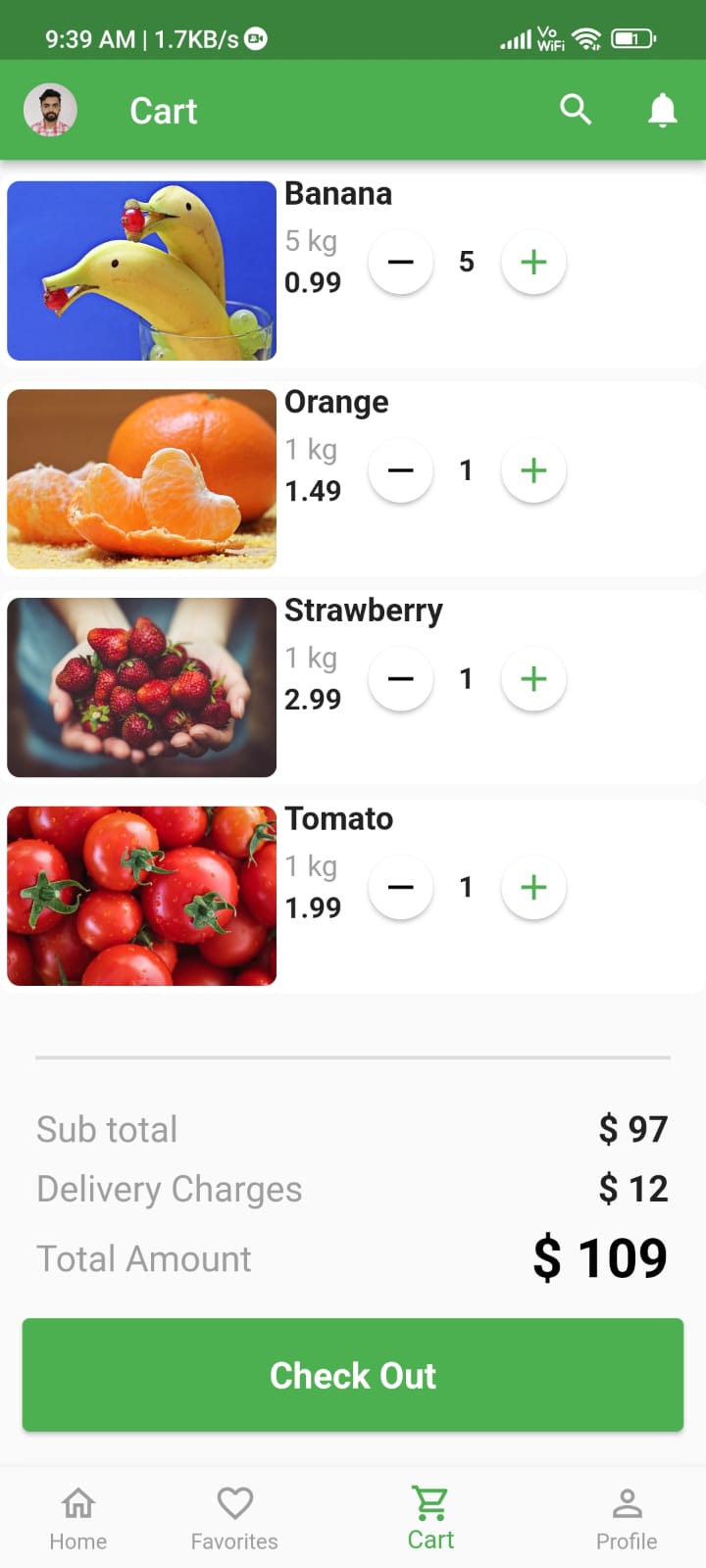
Task: Tap the Check Out button
Action: pos(353,1375)
